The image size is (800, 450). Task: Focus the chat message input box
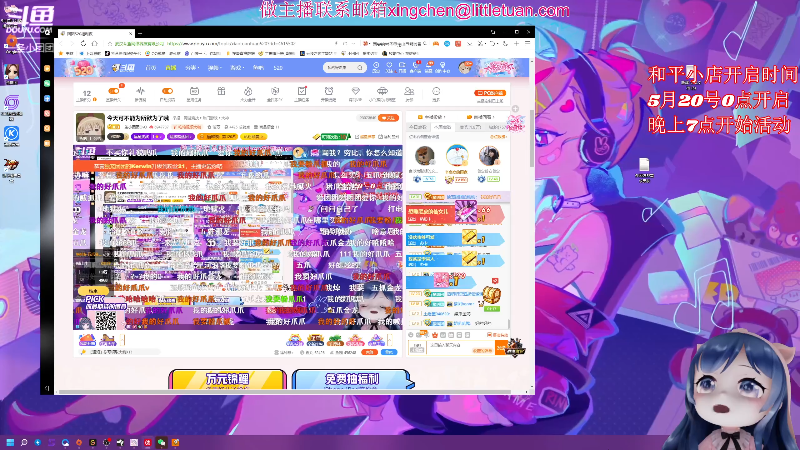pyautogui.click(x=460, y=347)
